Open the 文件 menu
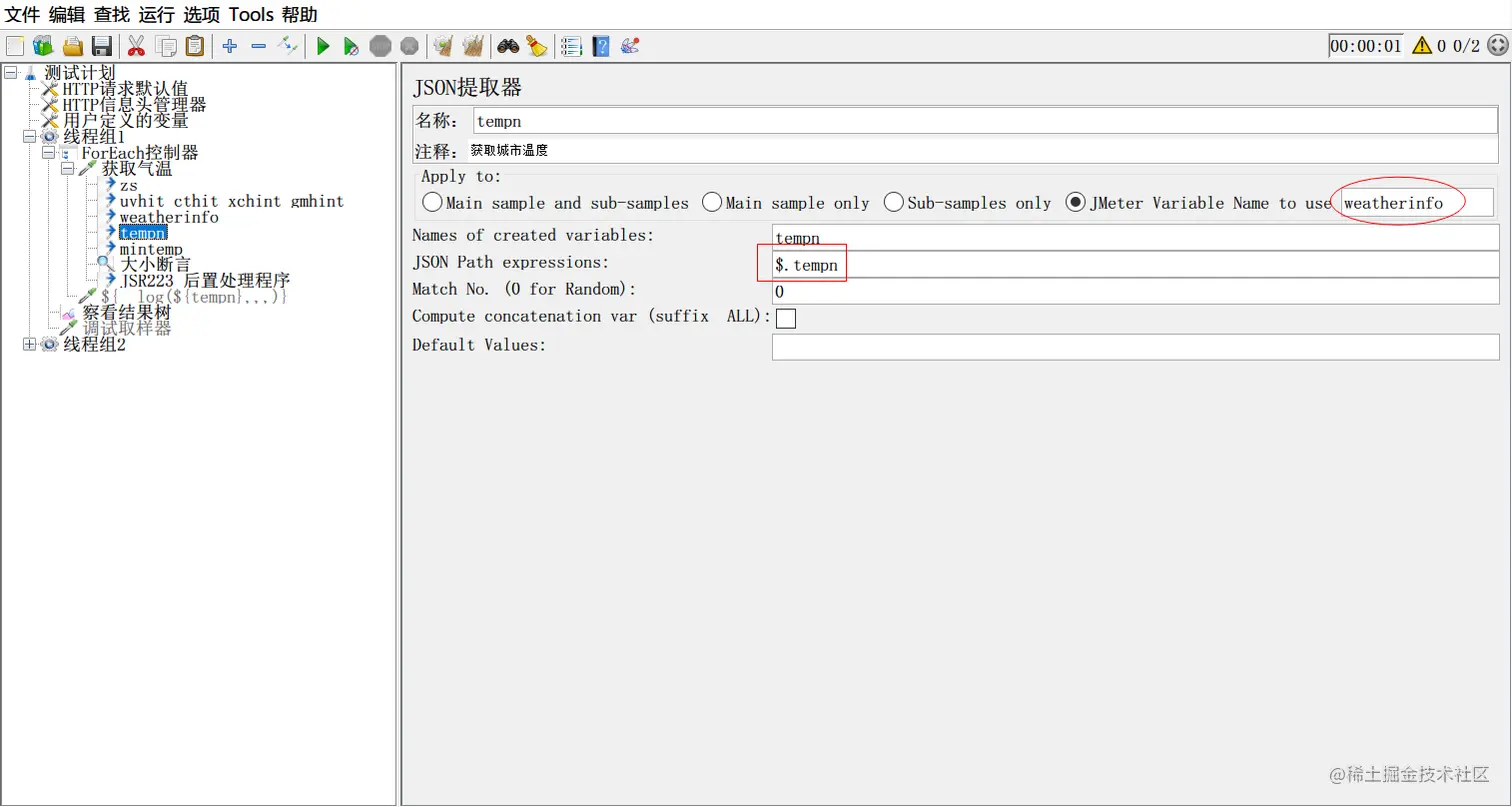 point(23,15)
